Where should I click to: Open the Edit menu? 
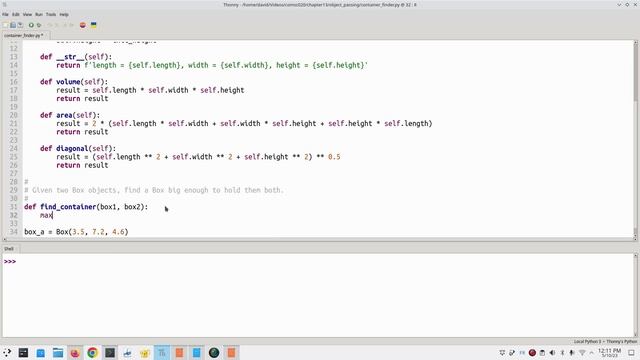pyautogui.click(x=16, y=14)
